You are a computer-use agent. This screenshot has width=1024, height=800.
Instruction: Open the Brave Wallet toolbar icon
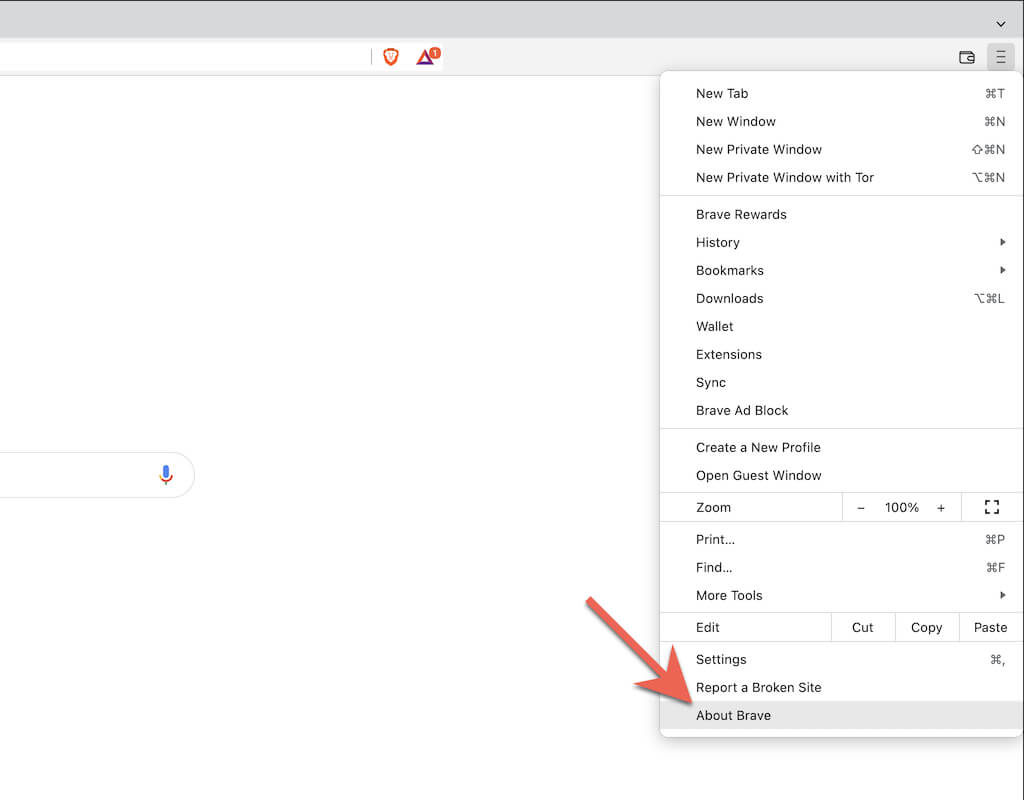point(967,57)
